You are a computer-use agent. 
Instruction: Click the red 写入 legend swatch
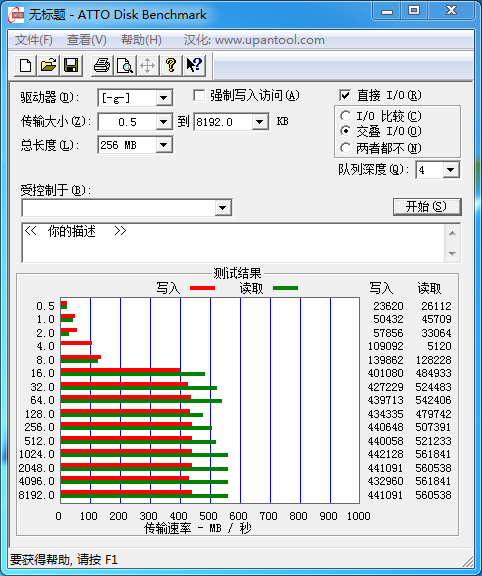click(x=202, y=288)
